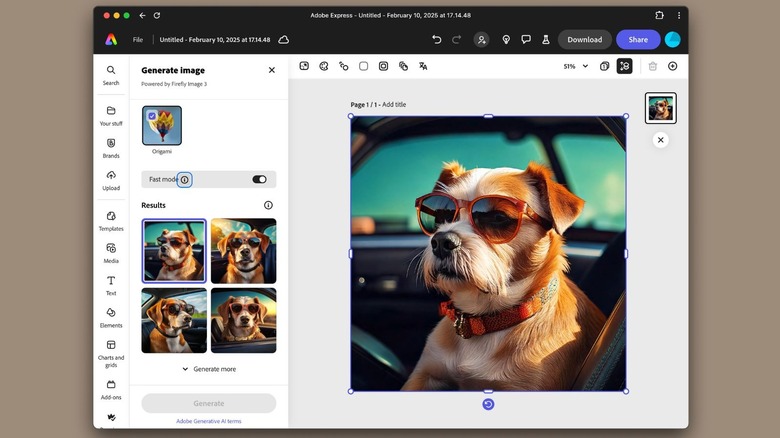
Task: Uncheck the Origami style checkbox
Action: pos(152,116)
